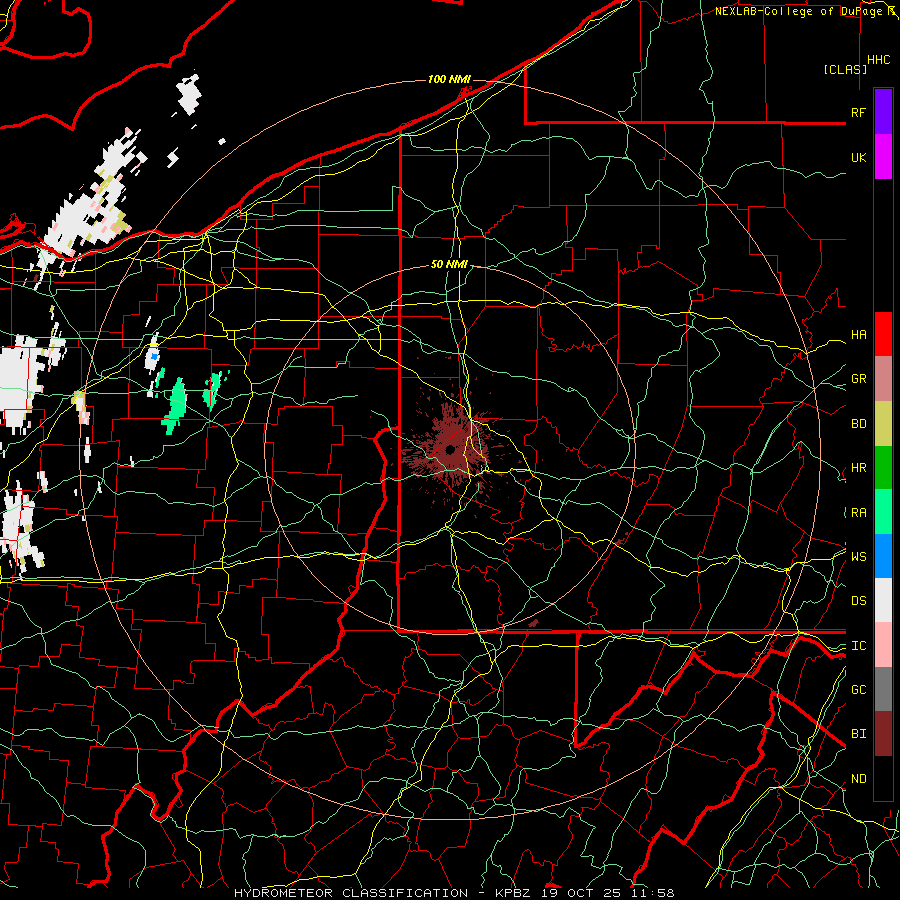Click the 100 NMI range ring label
The image size is (900, 900).
tap(449, 79)
